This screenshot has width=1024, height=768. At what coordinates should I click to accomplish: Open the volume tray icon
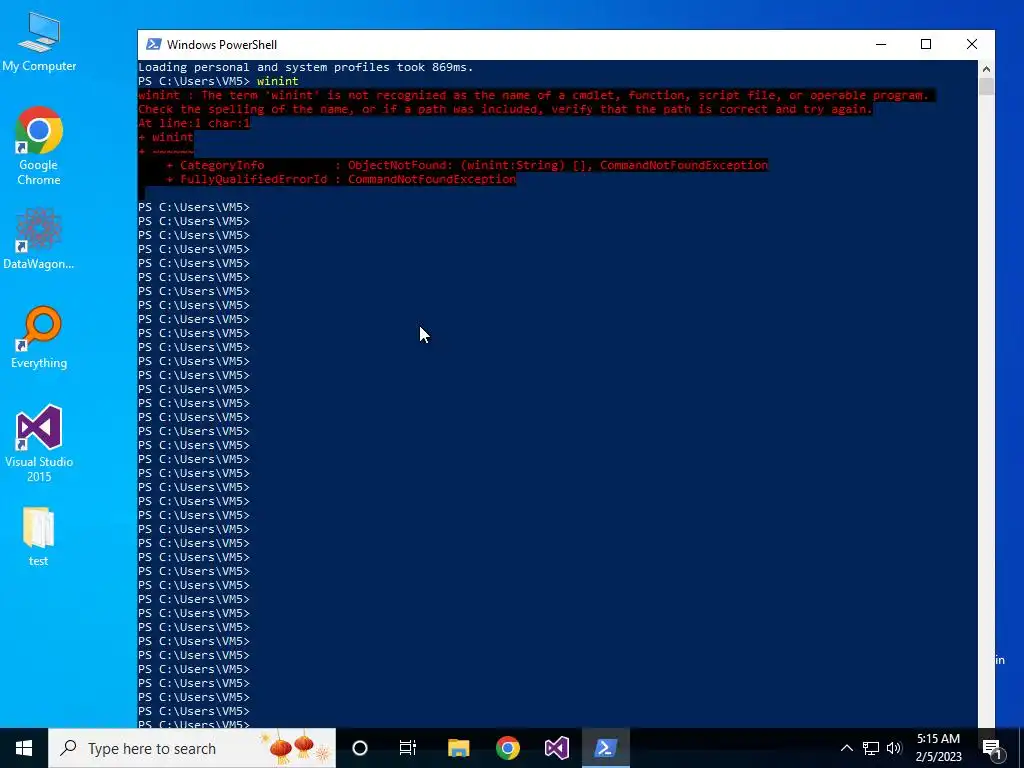click(894, 748)
